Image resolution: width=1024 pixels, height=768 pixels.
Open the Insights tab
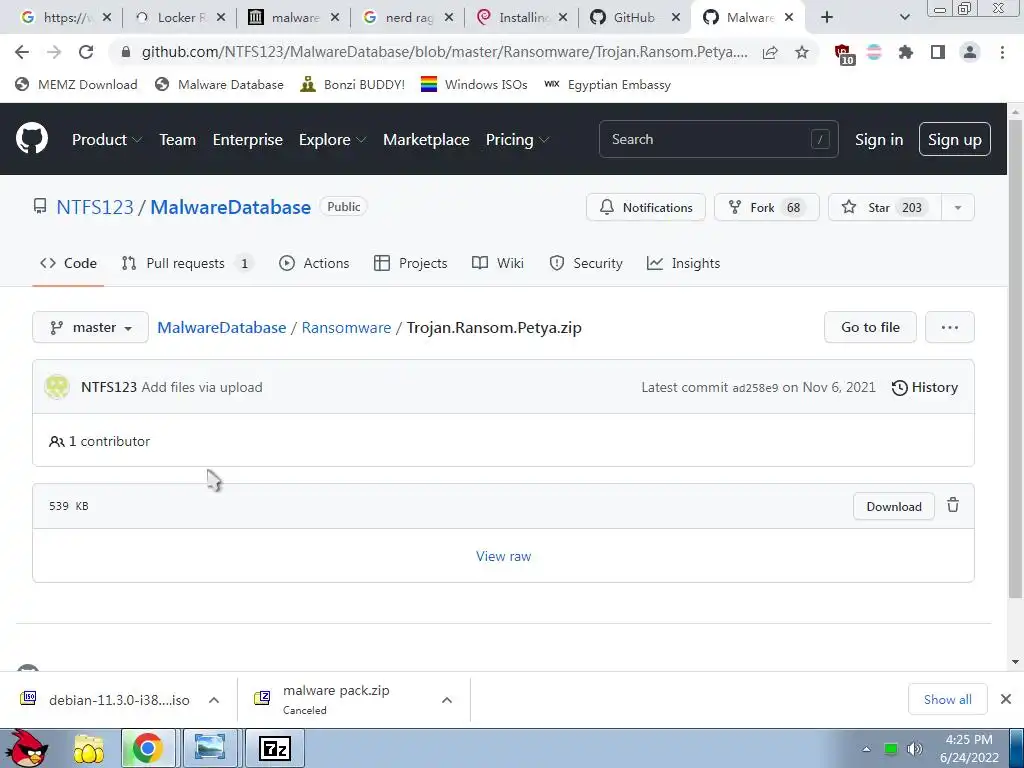pos(683,263)
